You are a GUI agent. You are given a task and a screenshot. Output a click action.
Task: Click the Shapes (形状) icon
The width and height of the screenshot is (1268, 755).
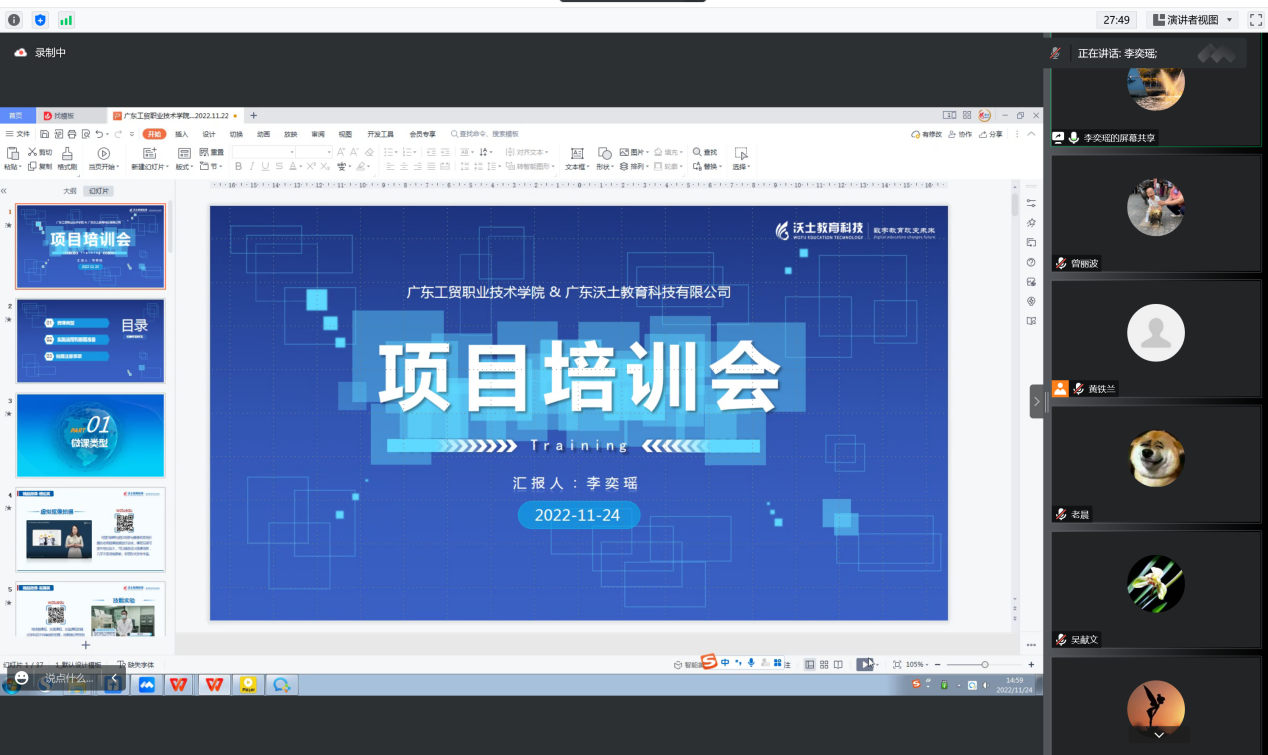604,153
